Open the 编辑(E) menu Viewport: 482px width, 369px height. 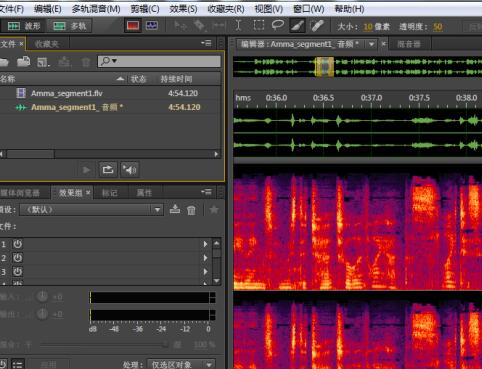[47, 9]
